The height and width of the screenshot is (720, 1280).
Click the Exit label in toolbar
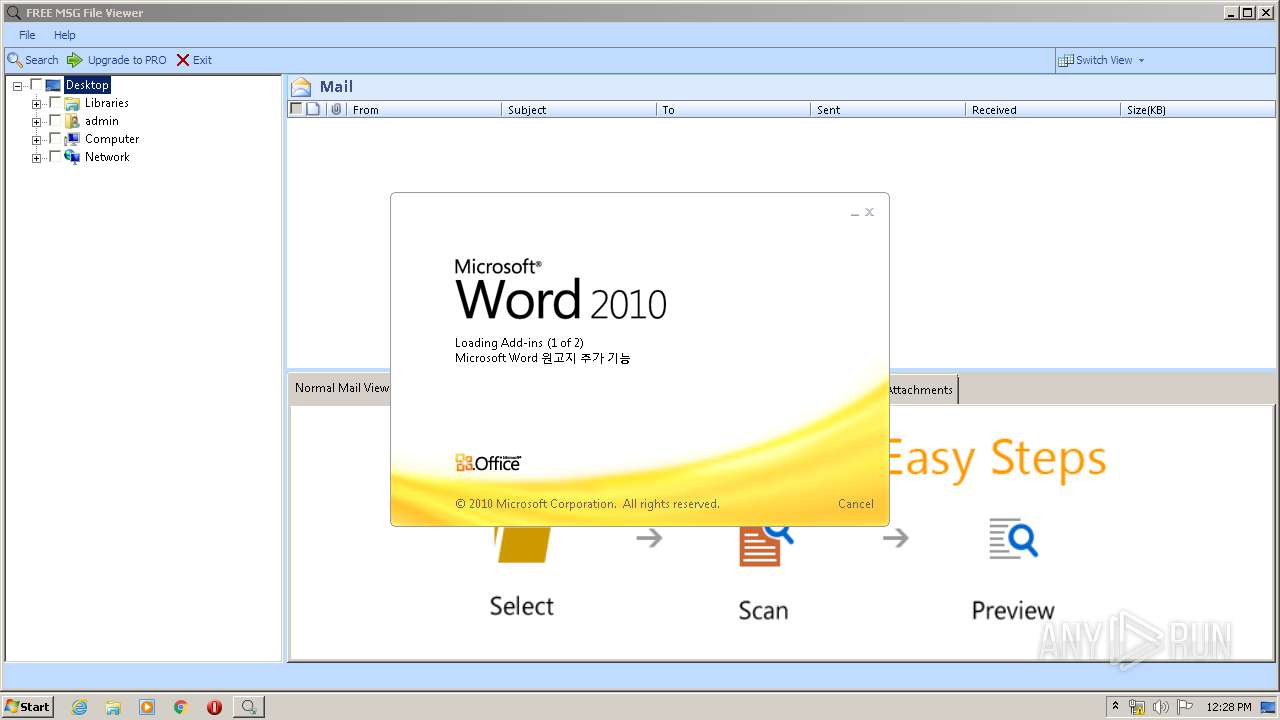[x=202, y=60]
